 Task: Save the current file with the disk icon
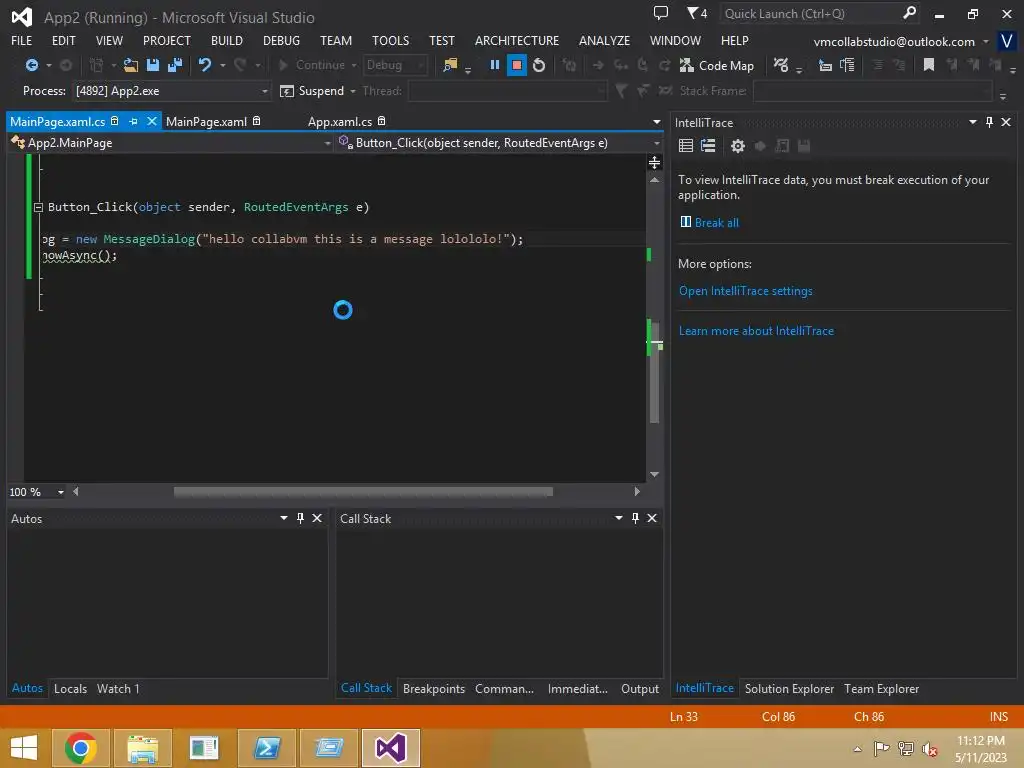tap(153, 65)
